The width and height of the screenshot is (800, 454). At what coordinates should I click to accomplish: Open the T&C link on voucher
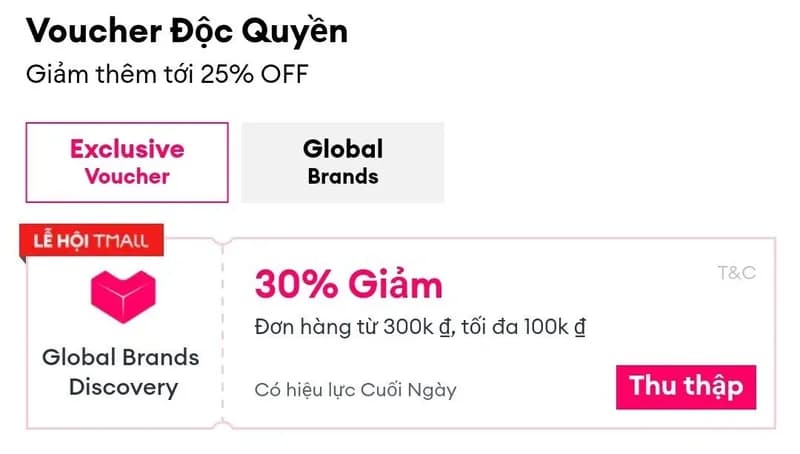tap(736, 272)
